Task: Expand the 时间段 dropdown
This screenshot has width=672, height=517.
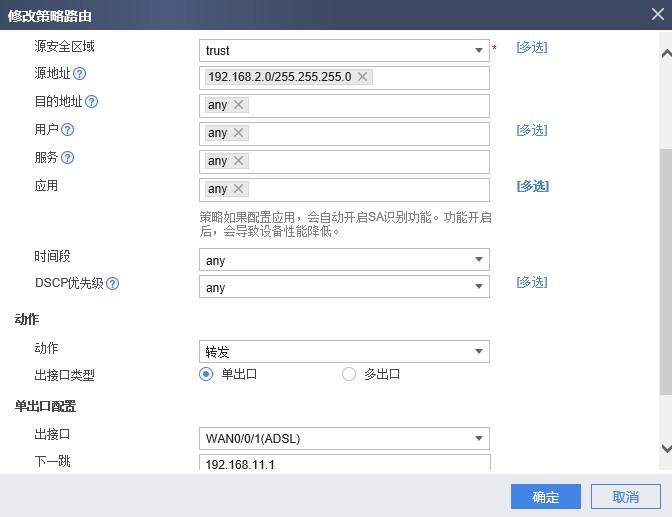Action: [344, 260]
